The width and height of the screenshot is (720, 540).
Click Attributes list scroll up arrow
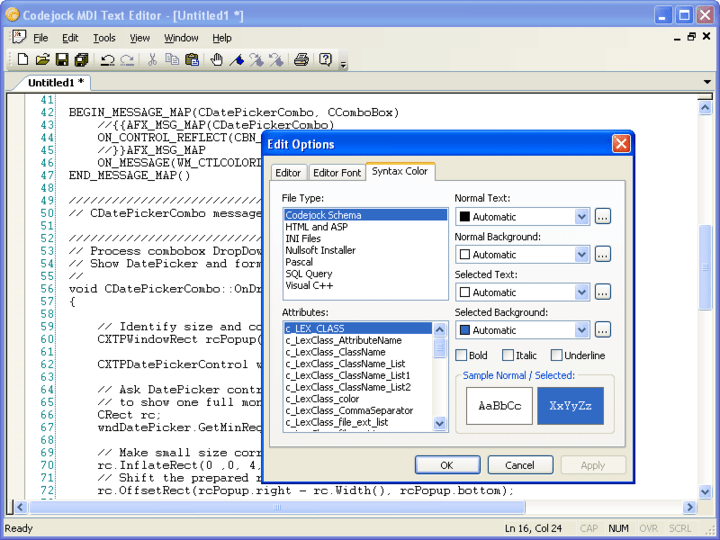(439, 329)
